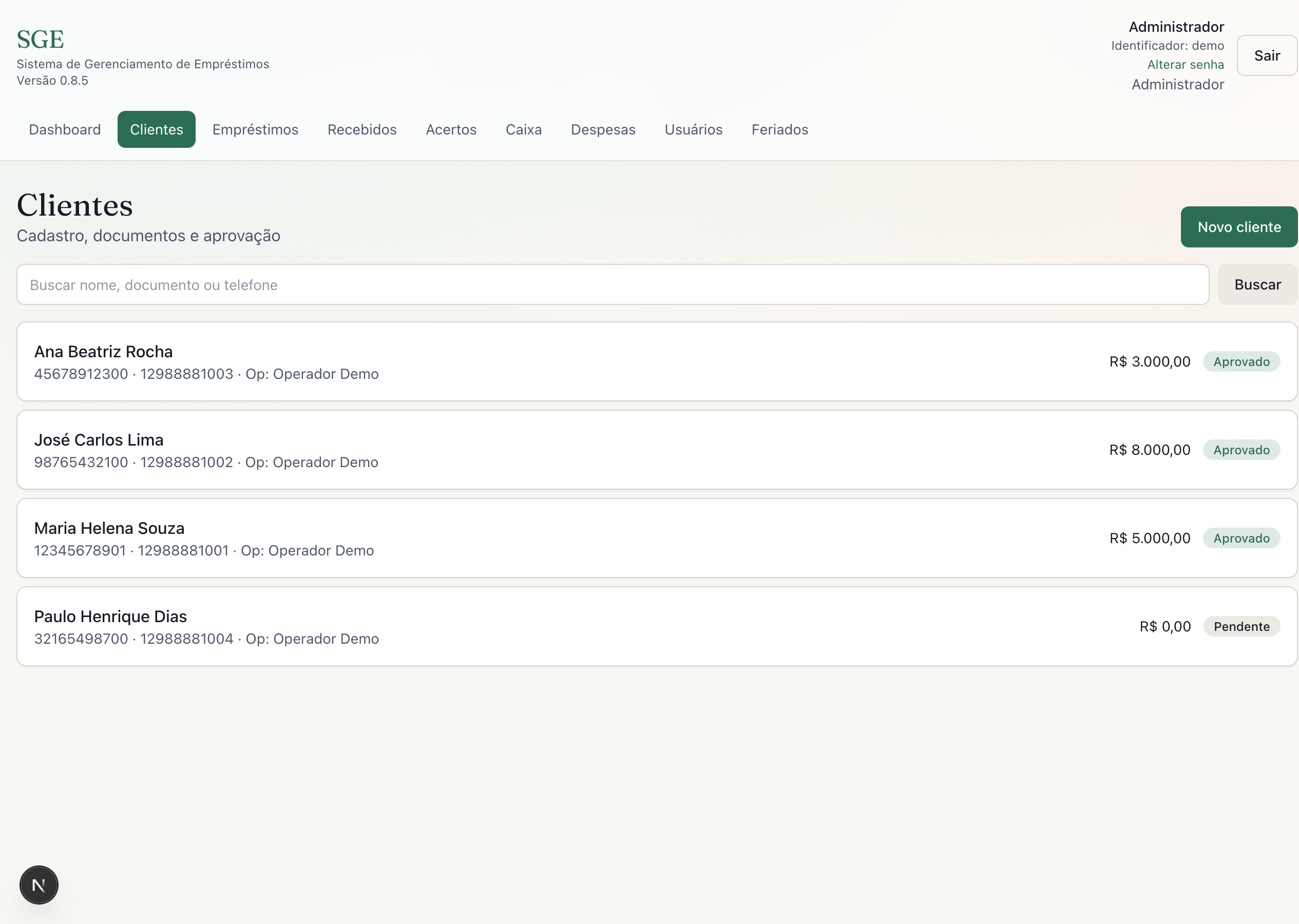Click the document line 32165498700 of Paulo Henrique

(x=206, y=639)
